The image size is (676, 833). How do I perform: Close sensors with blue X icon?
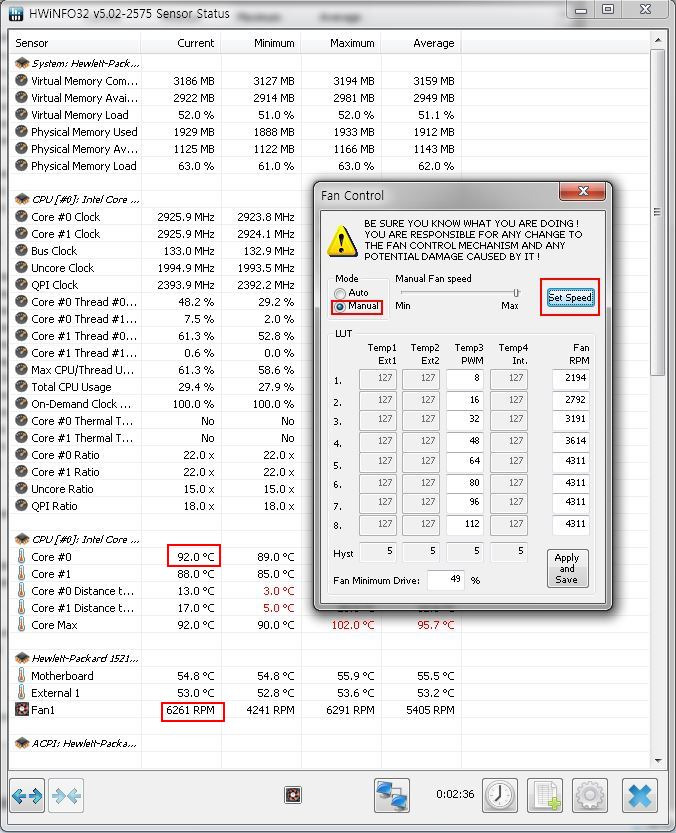click(640, 795)
